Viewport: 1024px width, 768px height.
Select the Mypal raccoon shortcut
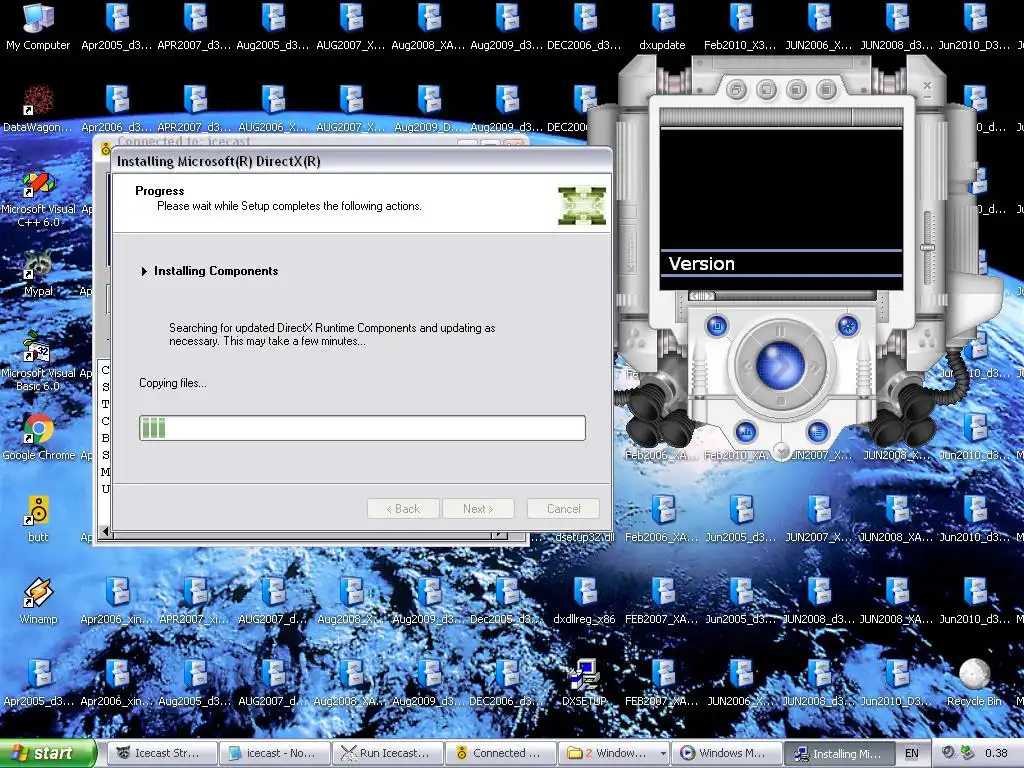point(38,273)
